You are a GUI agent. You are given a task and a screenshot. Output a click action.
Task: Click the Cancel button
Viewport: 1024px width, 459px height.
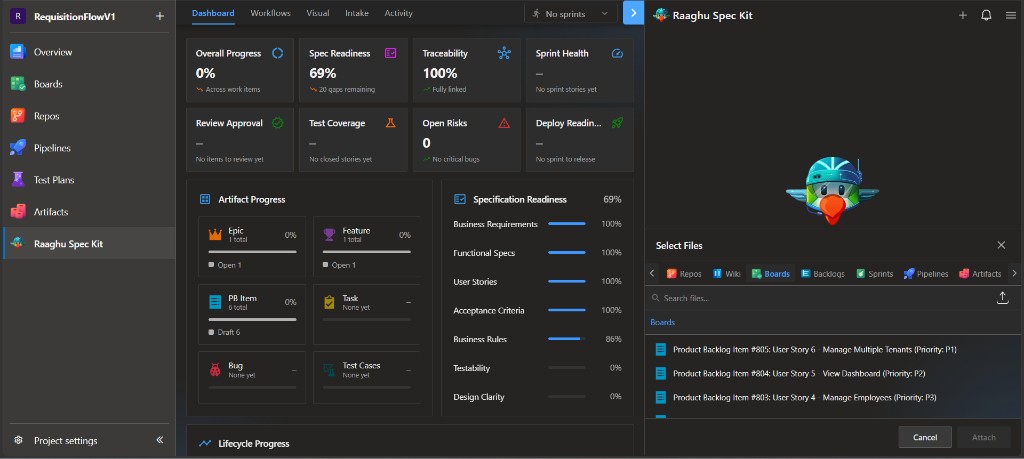click(925, 437)
